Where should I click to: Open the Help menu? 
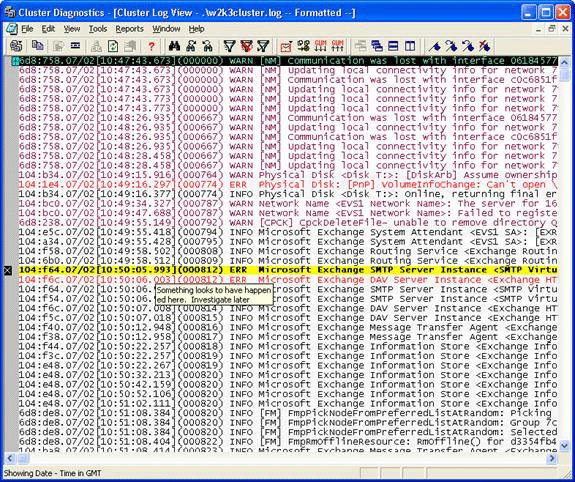click(197, 29)
